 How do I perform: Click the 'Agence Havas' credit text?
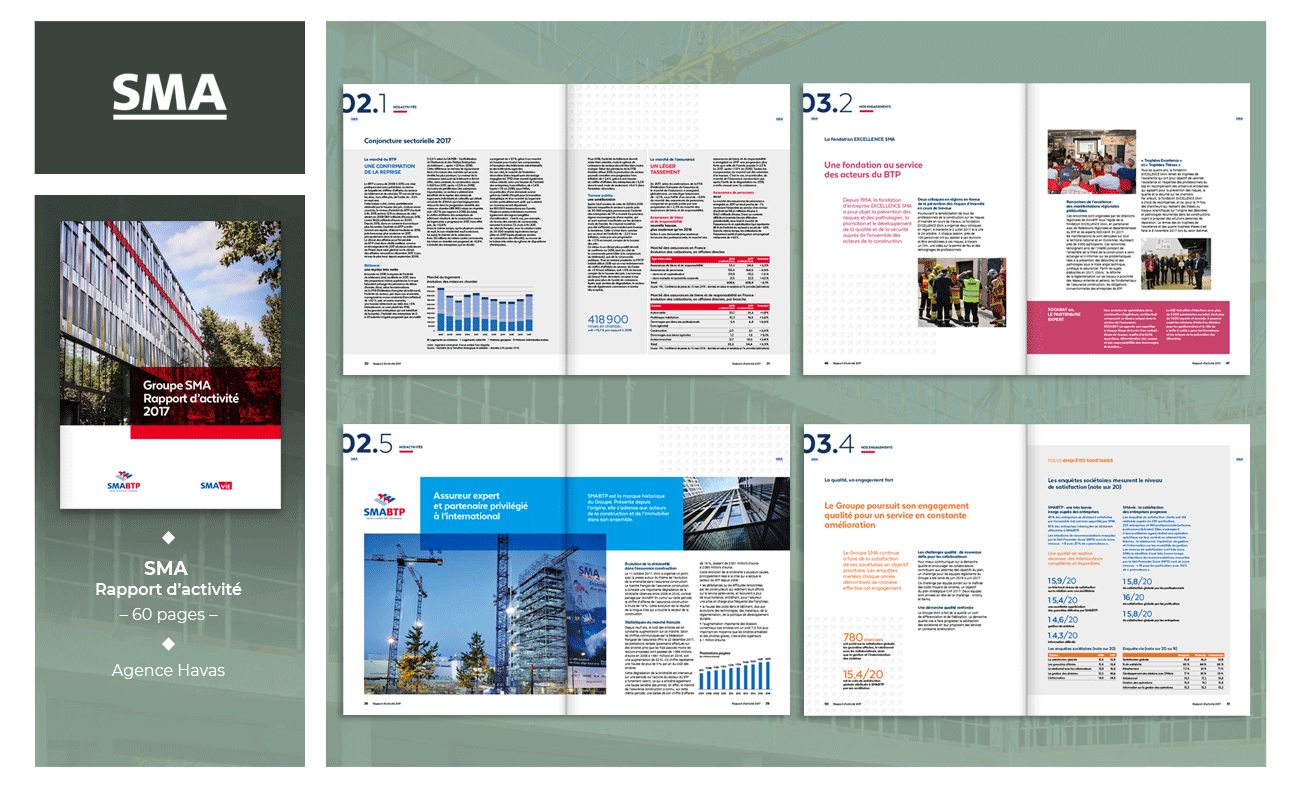(169, 670)
